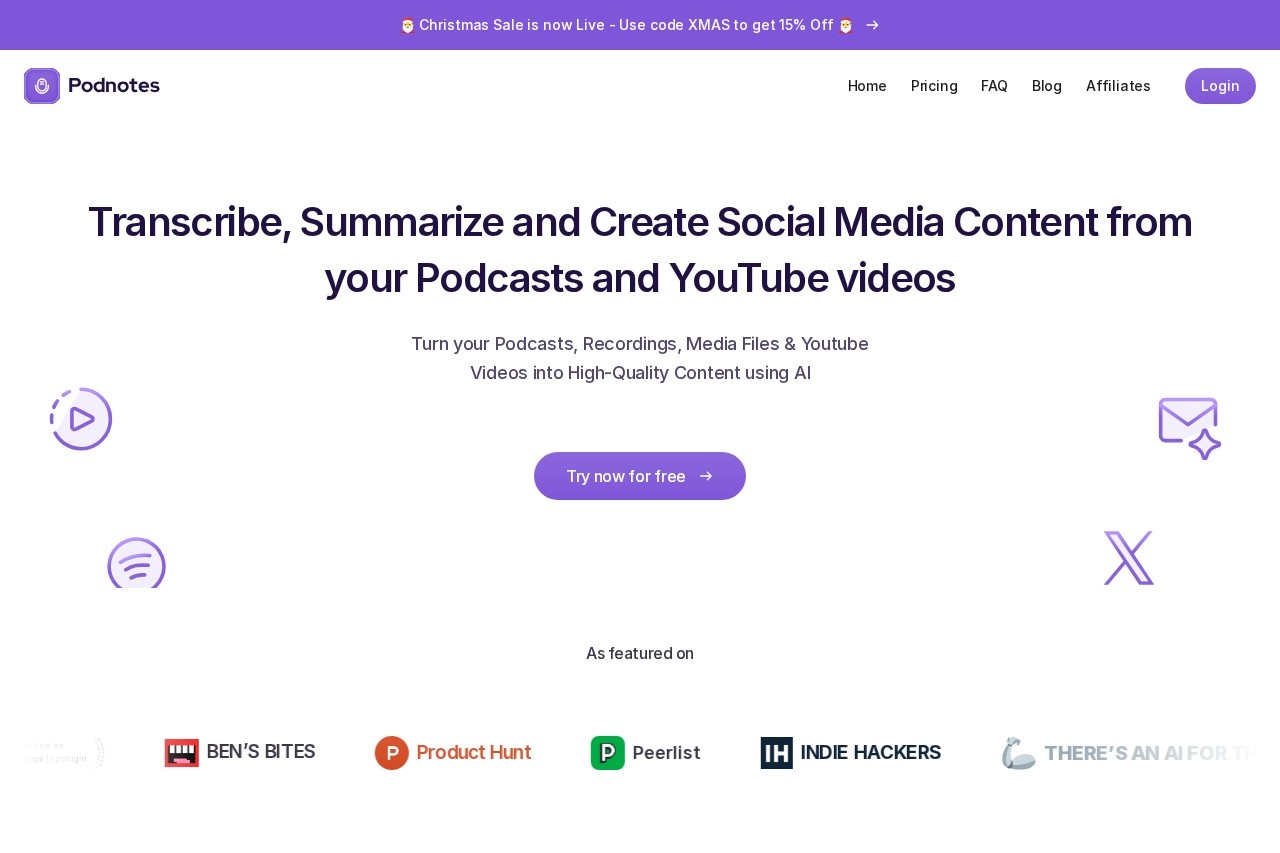Visit the Affiliates page
This screenshot has height=853, width=1280.
(x=1118, y=86)
